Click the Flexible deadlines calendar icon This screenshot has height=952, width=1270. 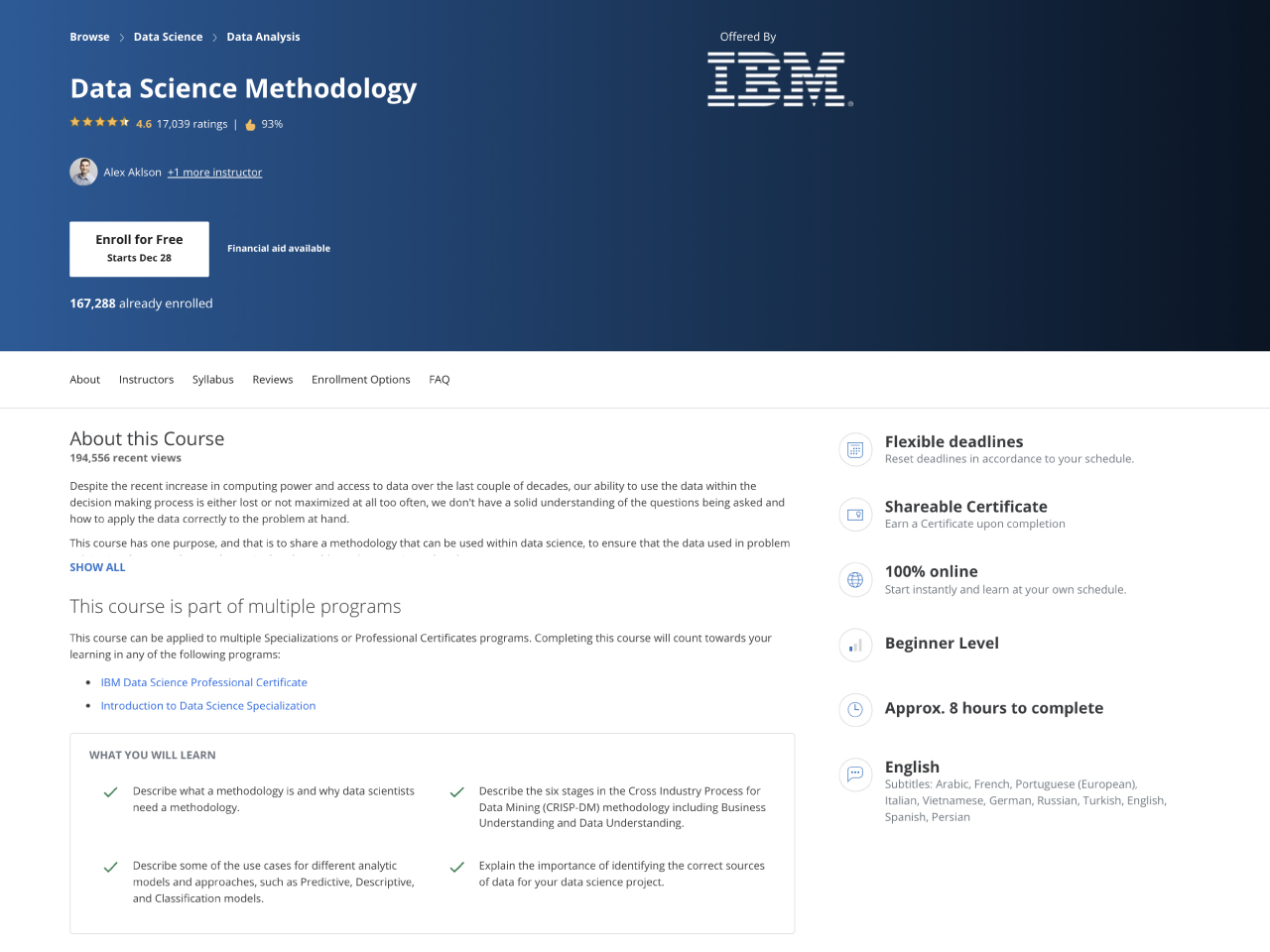tap(855, 449)
